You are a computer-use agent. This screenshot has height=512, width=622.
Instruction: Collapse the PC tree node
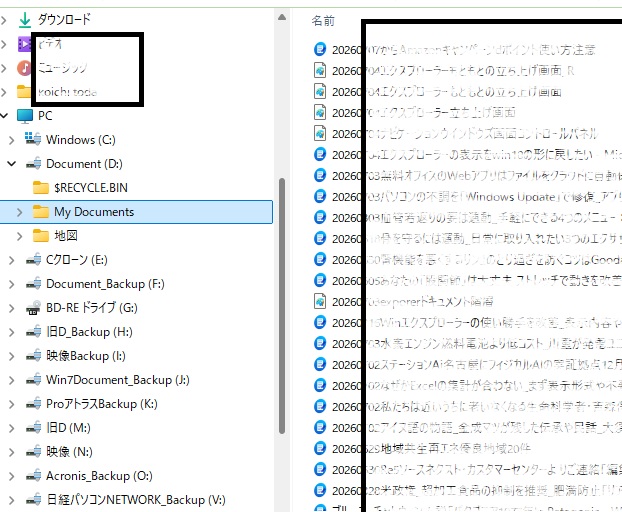4,116
